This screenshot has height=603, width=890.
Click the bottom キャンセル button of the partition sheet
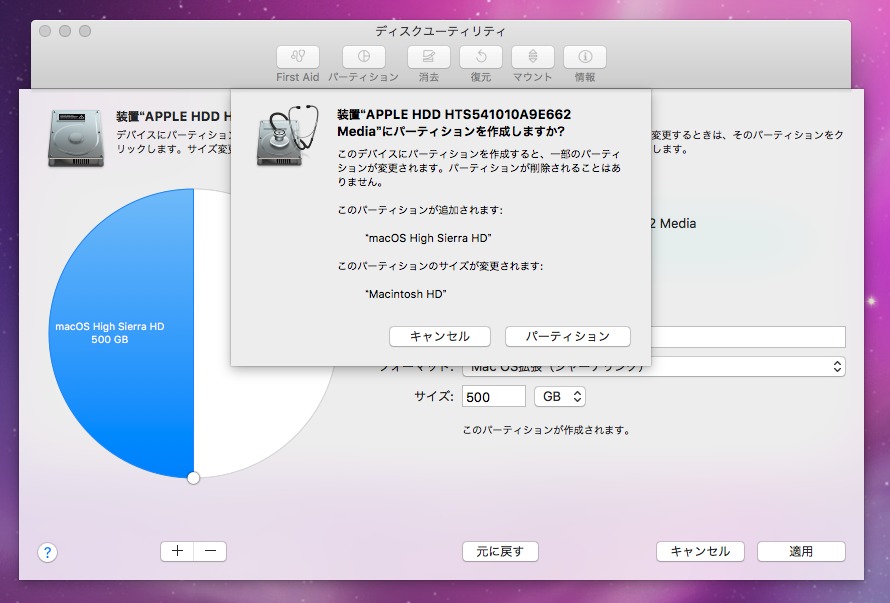700,551
